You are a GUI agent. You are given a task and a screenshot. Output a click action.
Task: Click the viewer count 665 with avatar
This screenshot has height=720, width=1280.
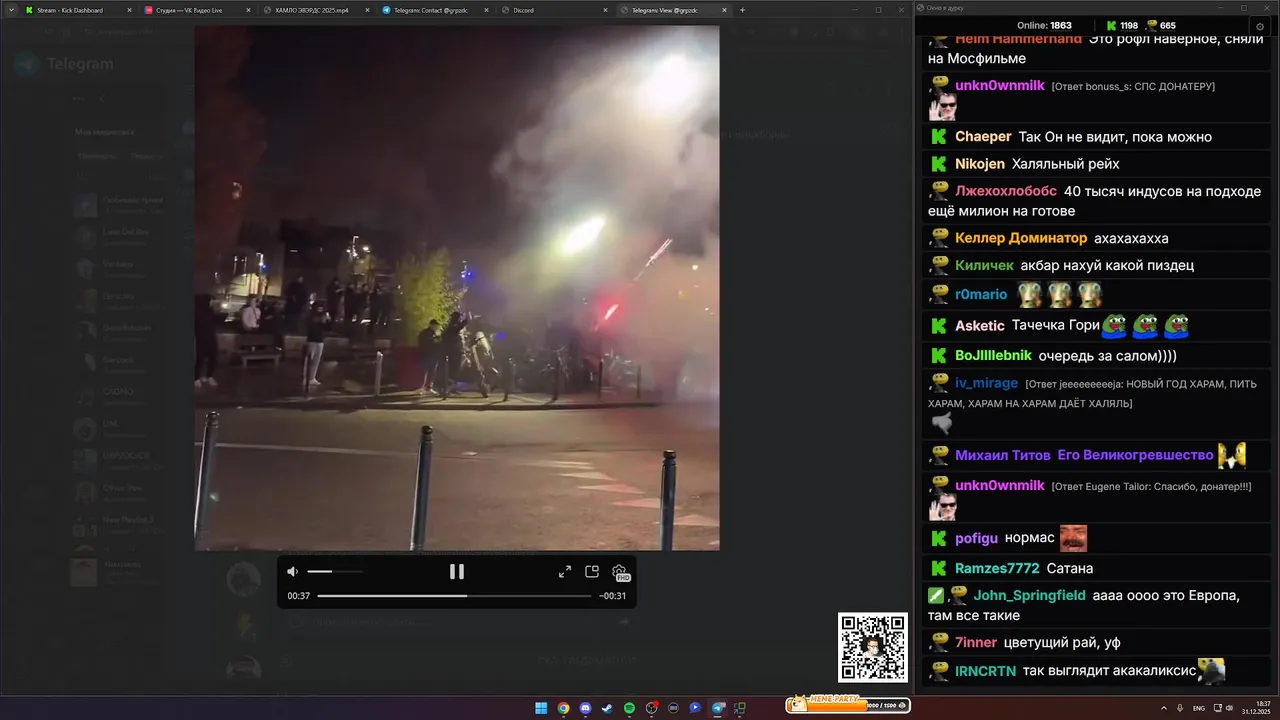click(1160, 25)
